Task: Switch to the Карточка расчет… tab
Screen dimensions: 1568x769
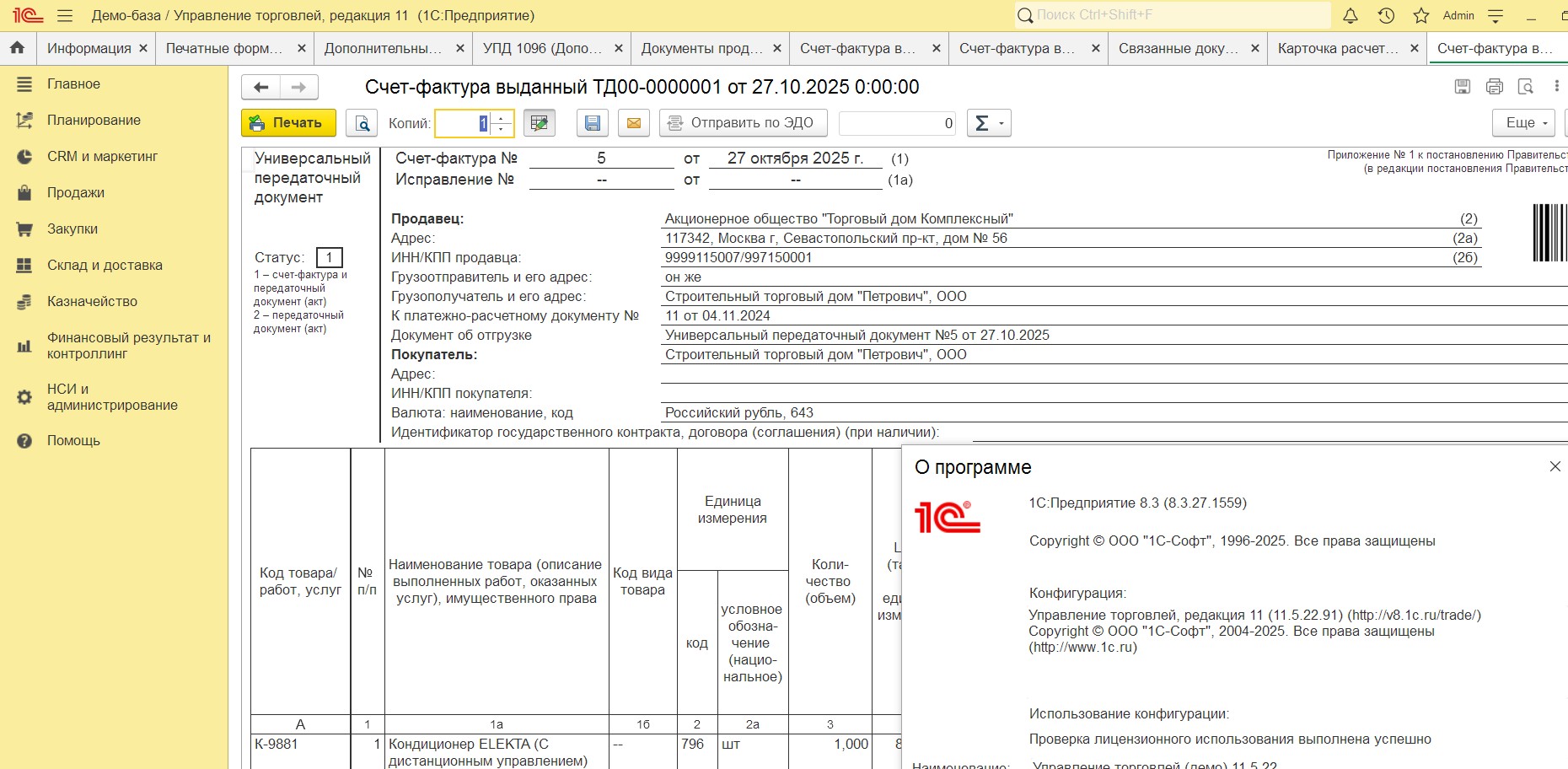Action: pos(1337,48)
